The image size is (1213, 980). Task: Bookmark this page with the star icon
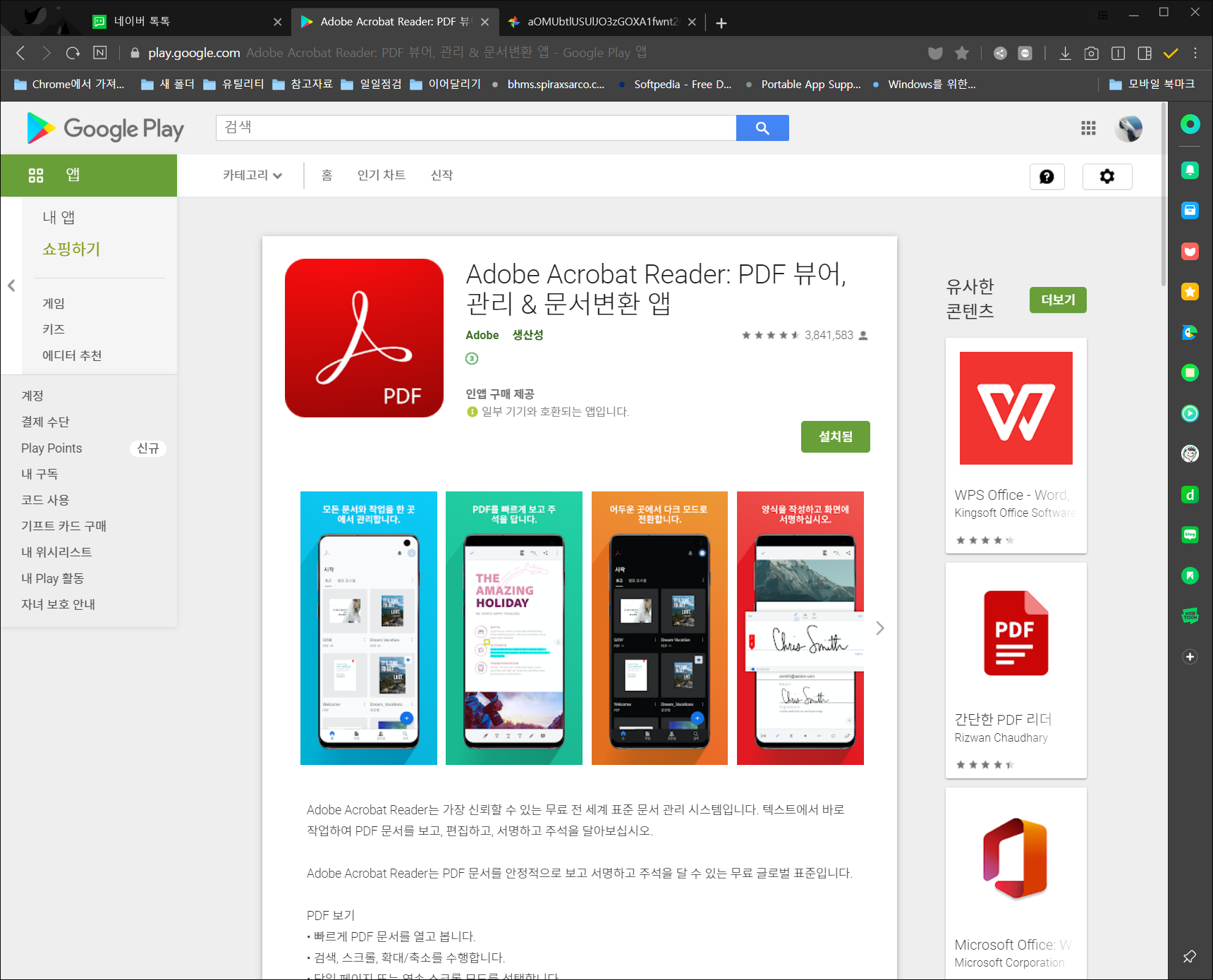(962, 53)
